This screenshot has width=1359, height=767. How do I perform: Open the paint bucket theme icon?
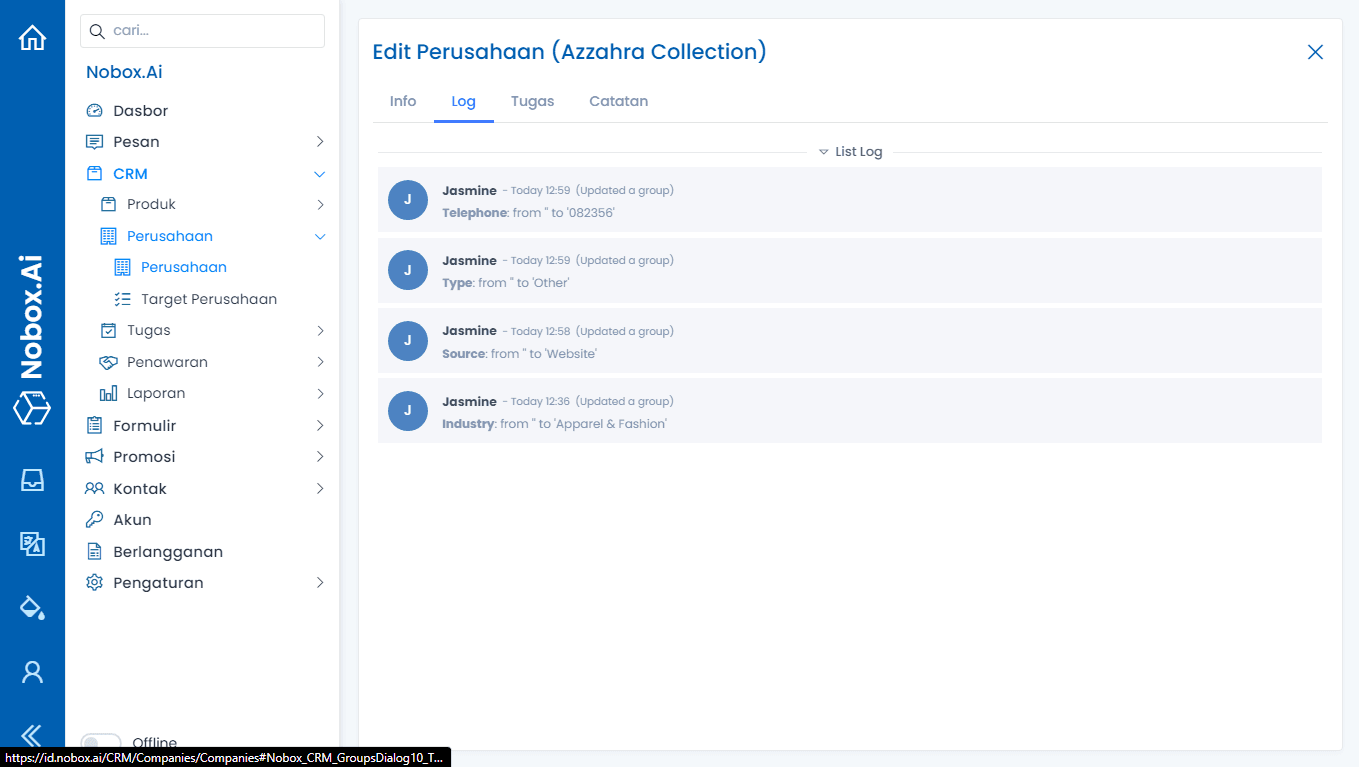[32, 607]
